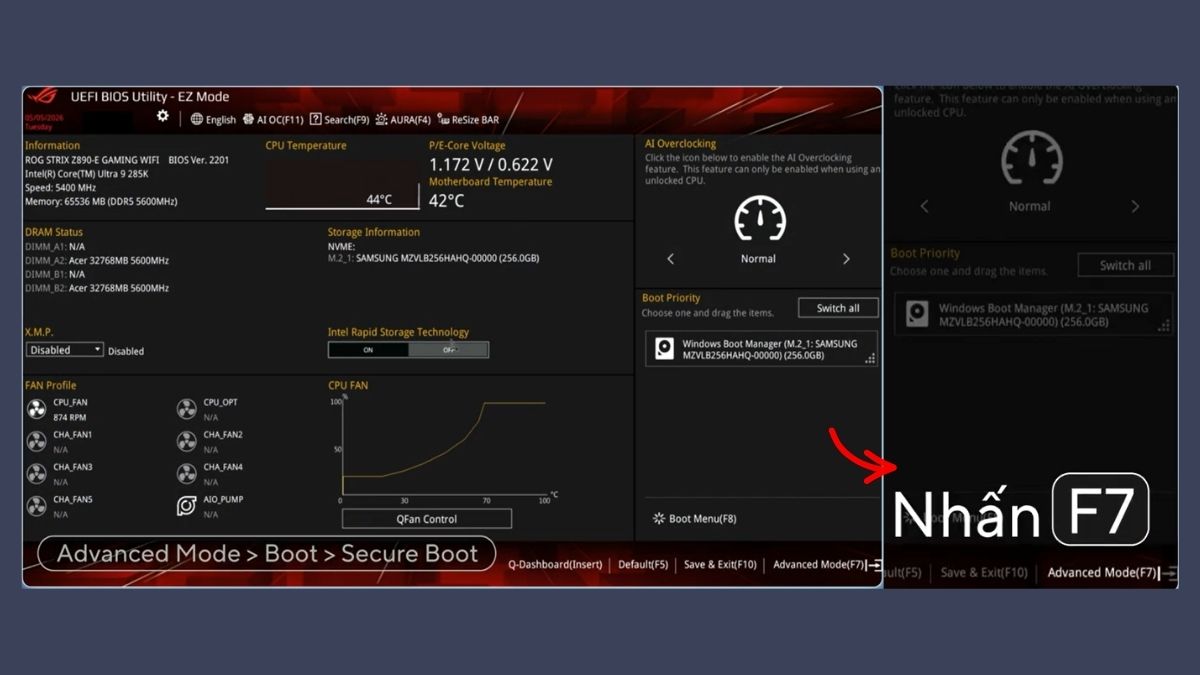Open AURA(F4) lighting control

pyautogui.click(x=403, y=119)
